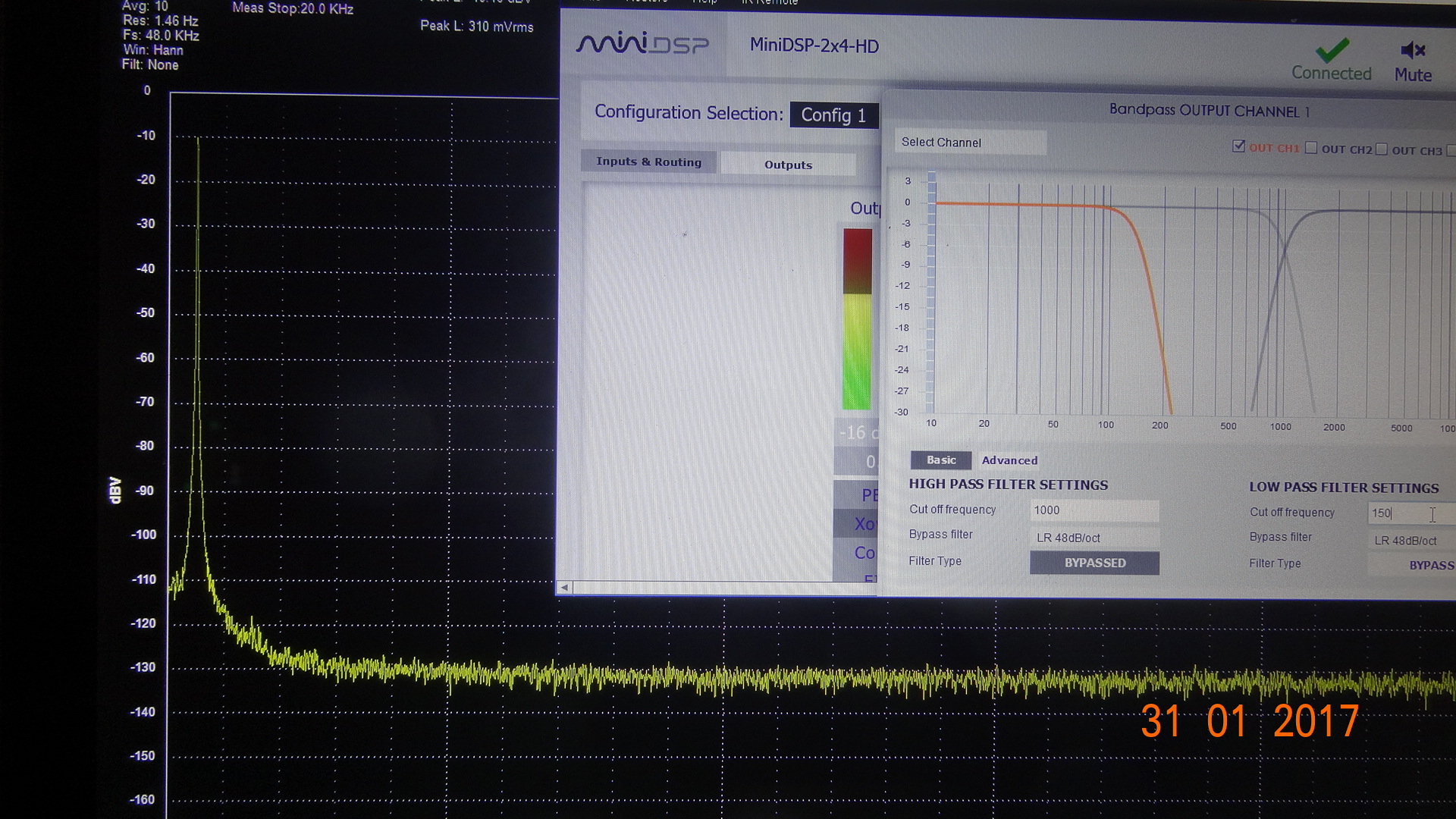Click the Res: 1.46 Hz readout
This screenshot has width=1456, height=819.
(x=160, y=20)
